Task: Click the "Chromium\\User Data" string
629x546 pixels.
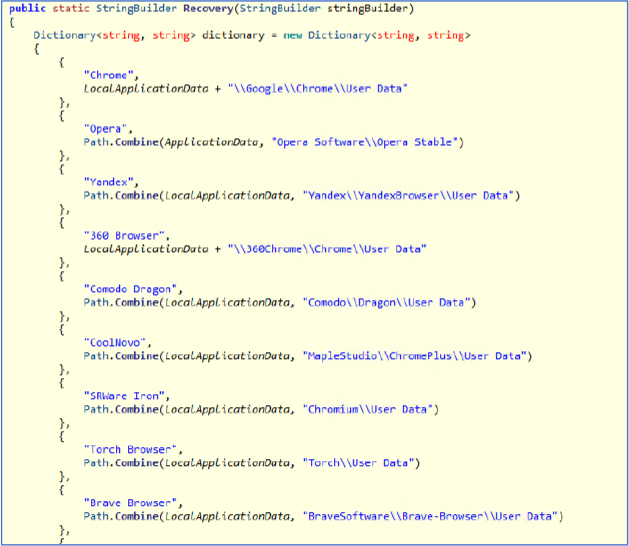Action: (367, 409)
